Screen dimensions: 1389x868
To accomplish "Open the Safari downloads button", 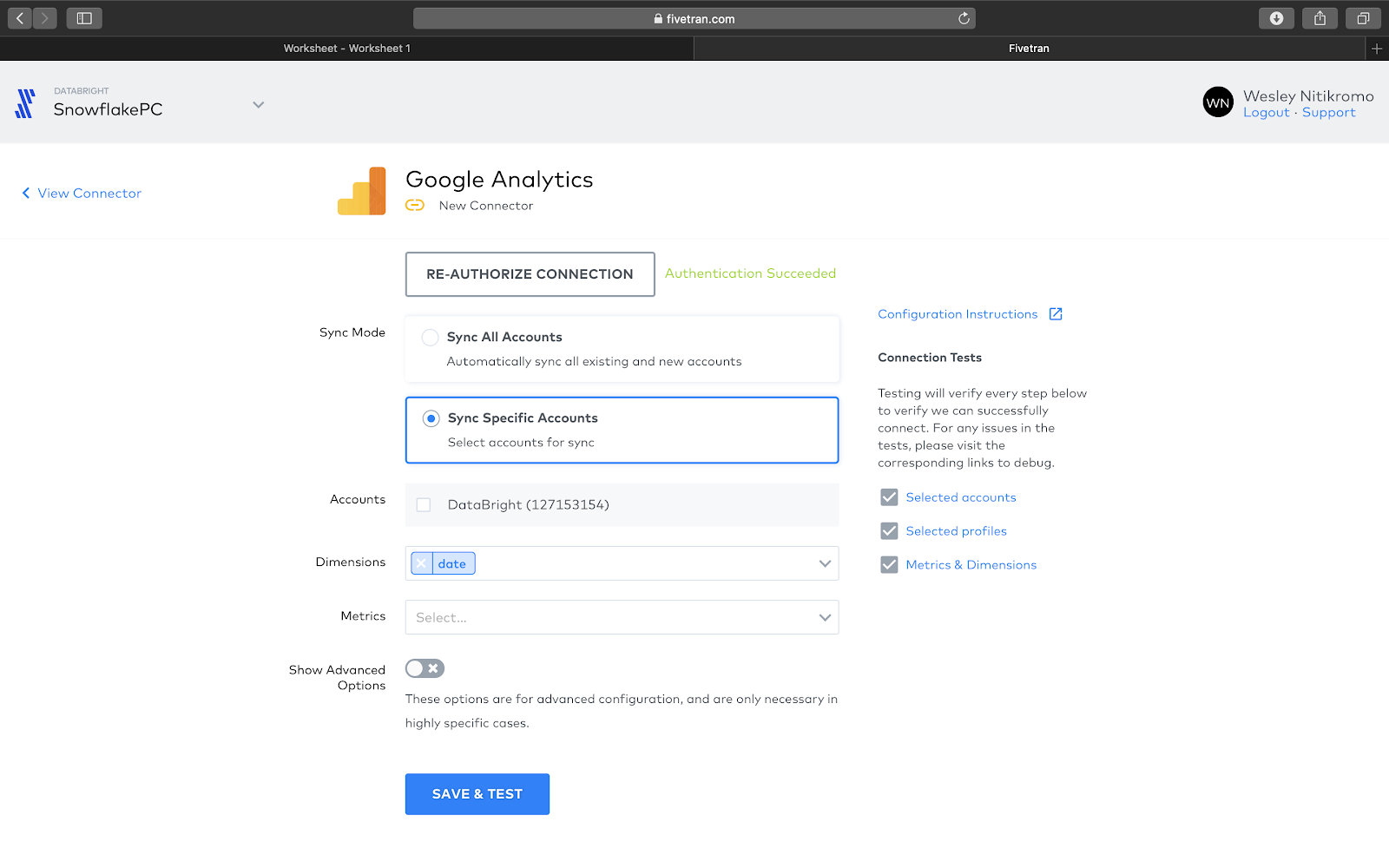I will point(1276,18).
